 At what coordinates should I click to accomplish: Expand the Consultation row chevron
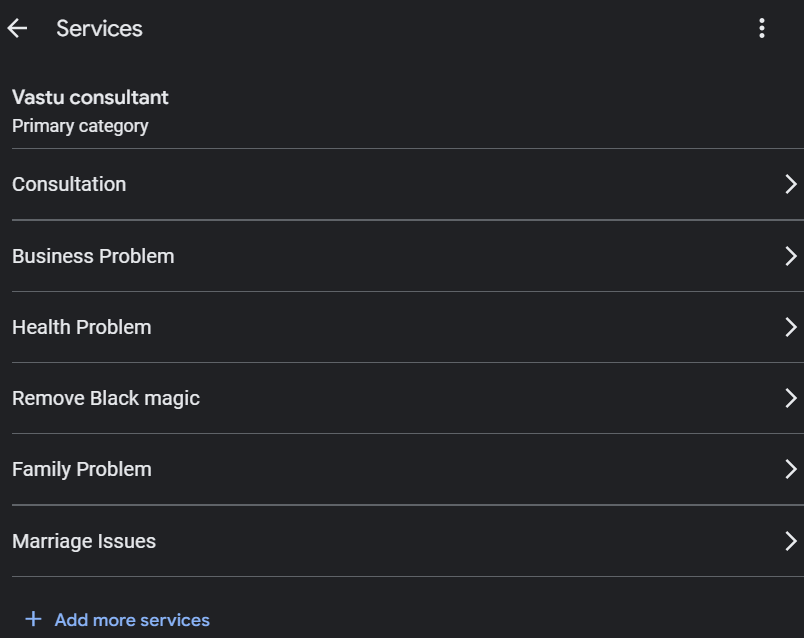click(791, 184)
